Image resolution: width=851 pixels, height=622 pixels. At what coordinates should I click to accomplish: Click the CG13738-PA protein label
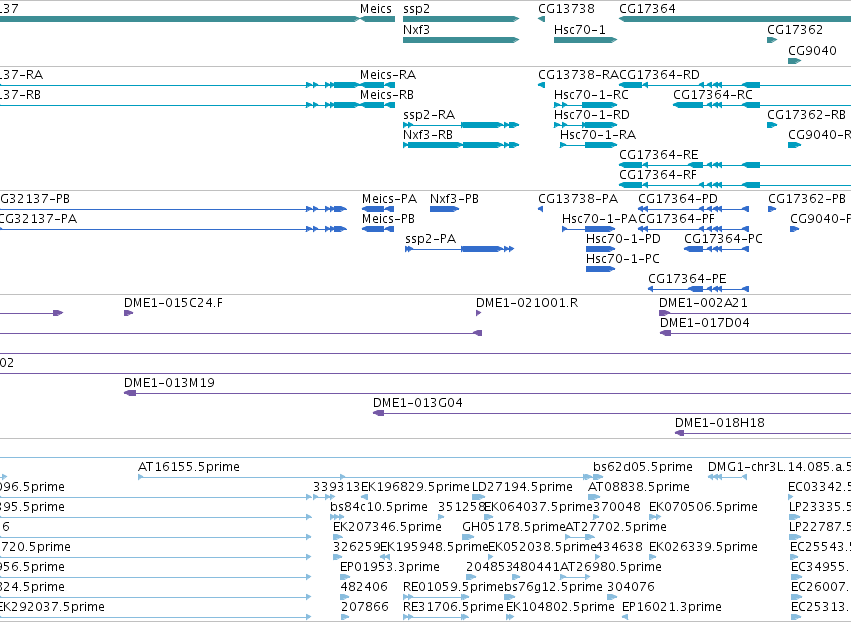click(x=577, y=199)
